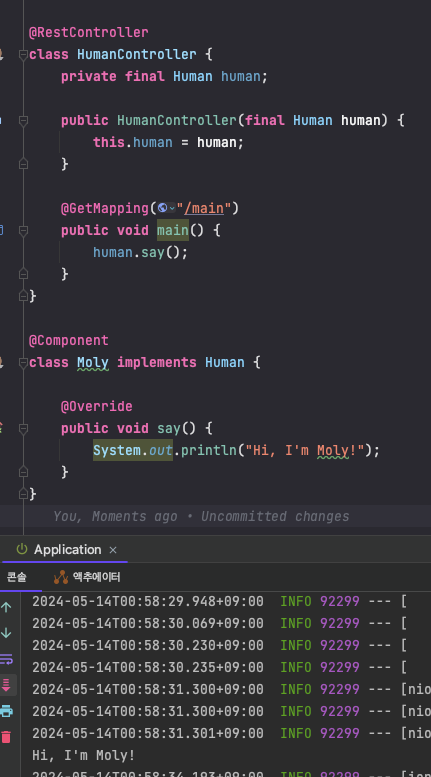The height and width of the screenshot is (777, 431).
Task: Click the "Hi, I'm Moly!" string in code
Action: [x=305, y=450]
